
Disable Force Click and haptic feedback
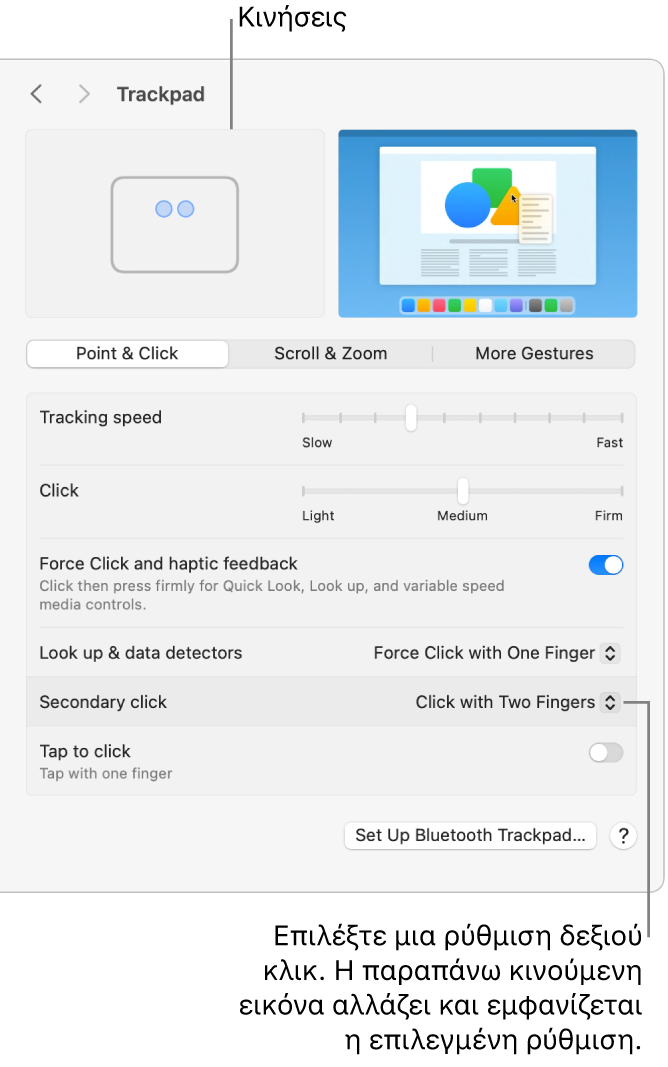tap(605, 565)
